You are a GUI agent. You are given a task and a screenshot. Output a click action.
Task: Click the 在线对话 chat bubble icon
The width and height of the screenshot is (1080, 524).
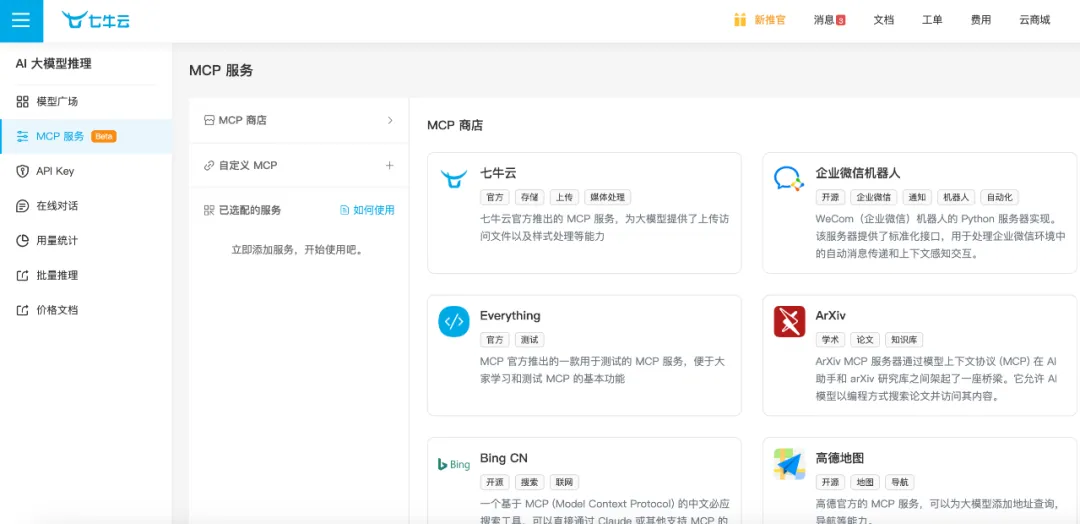click(23, 206)
